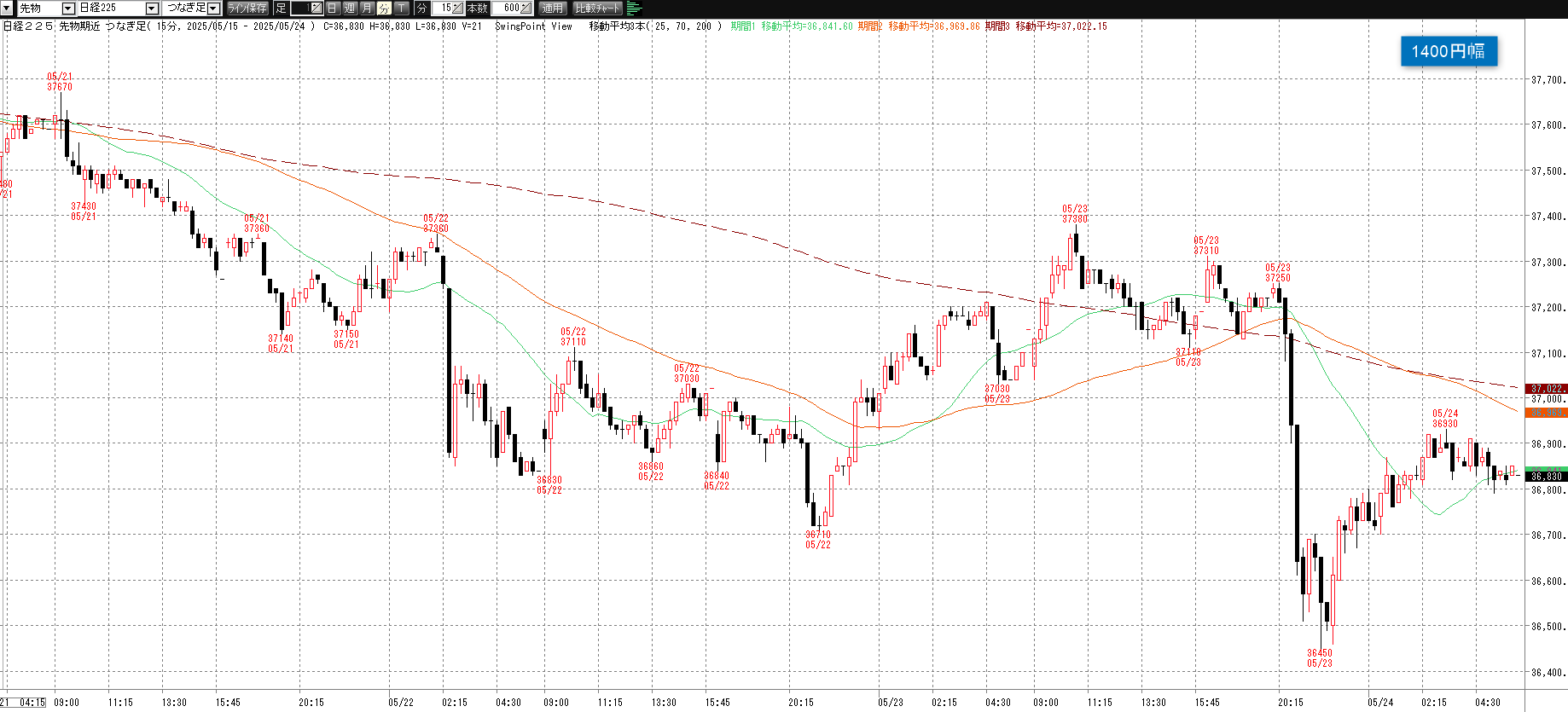Viewport: 1568px width, 712px height.
Task: Click the spinner icon beside the 足 field
Action: 317,9
